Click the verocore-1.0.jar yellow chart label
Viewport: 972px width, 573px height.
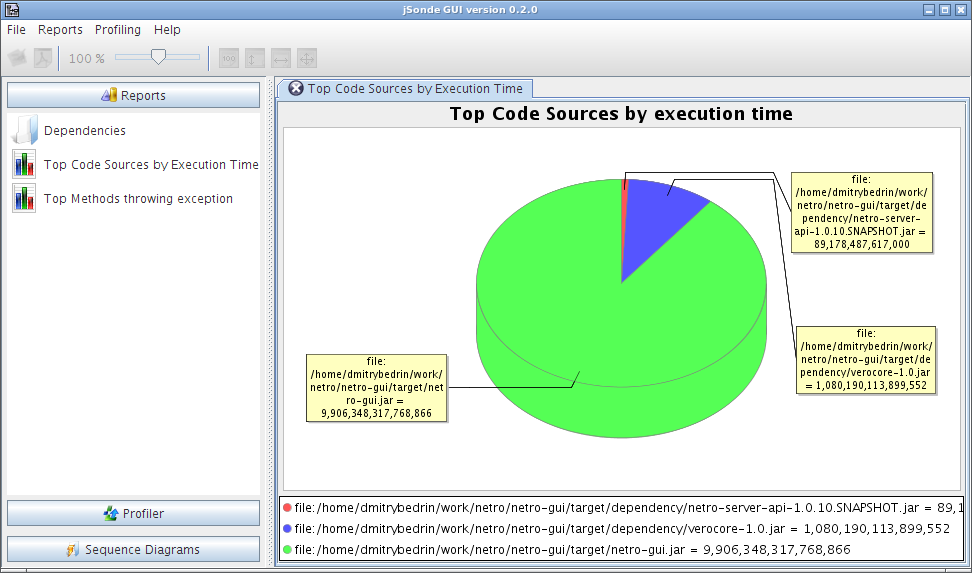(866, 360)
